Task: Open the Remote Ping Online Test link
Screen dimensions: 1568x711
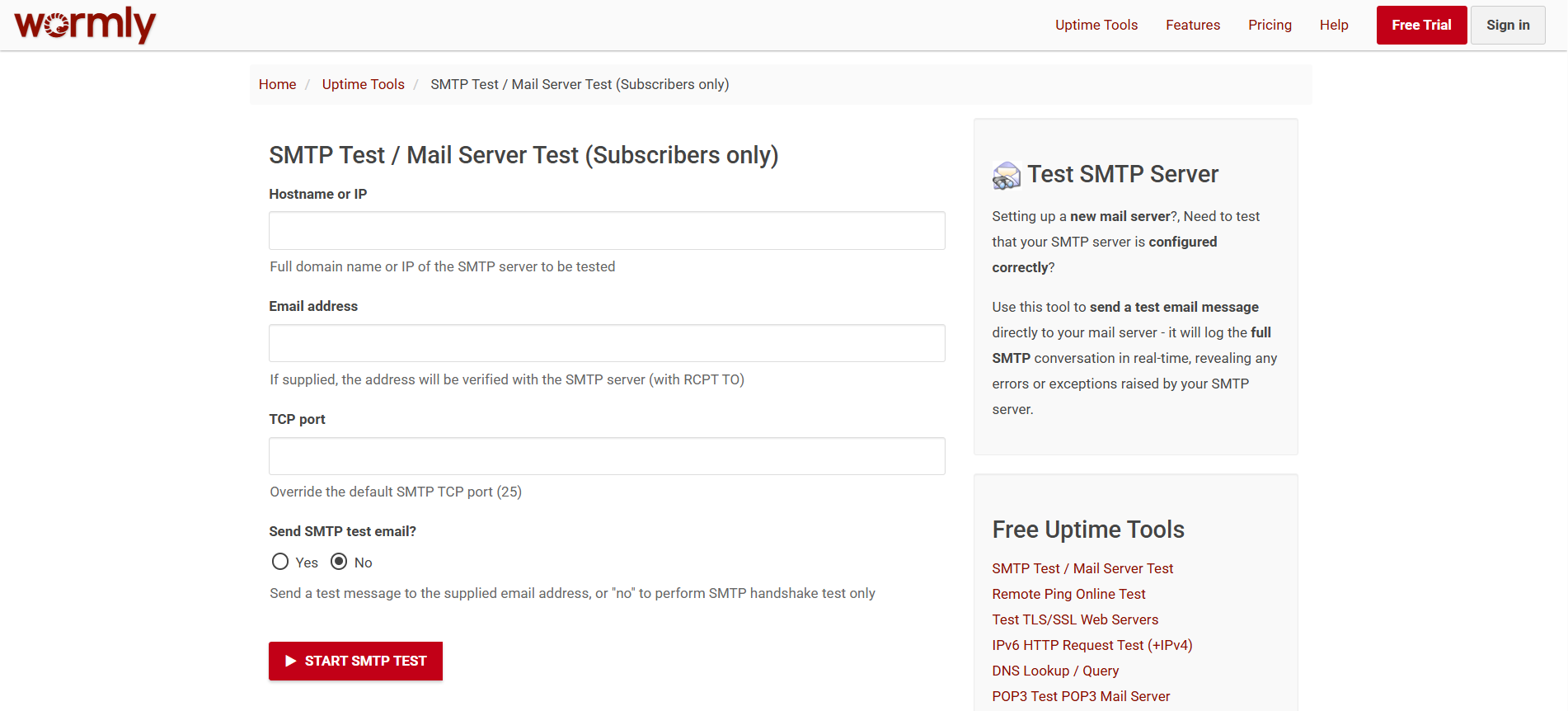Action: pos(1068,594)
